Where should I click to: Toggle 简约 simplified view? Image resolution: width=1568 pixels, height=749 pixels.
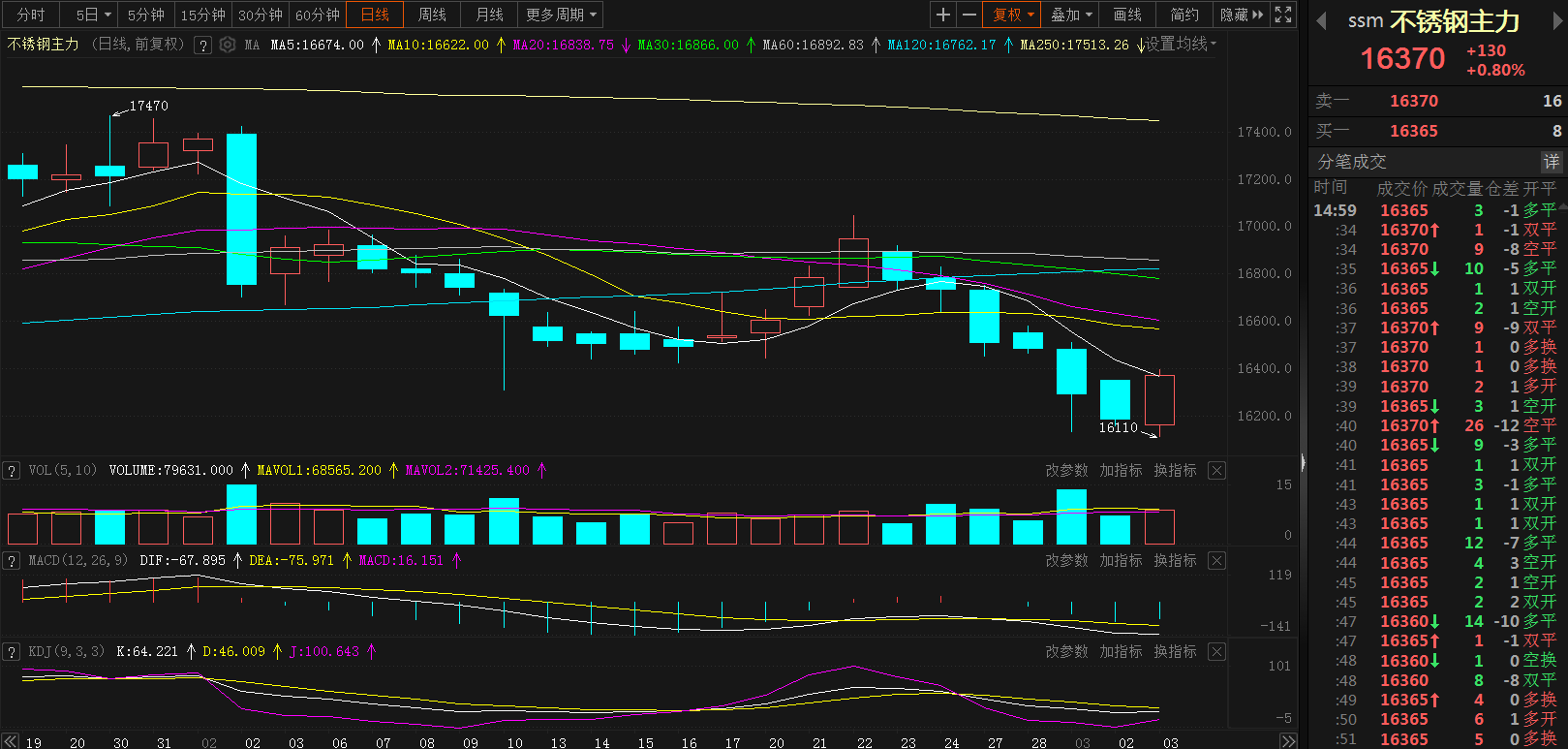point(1184,15)
